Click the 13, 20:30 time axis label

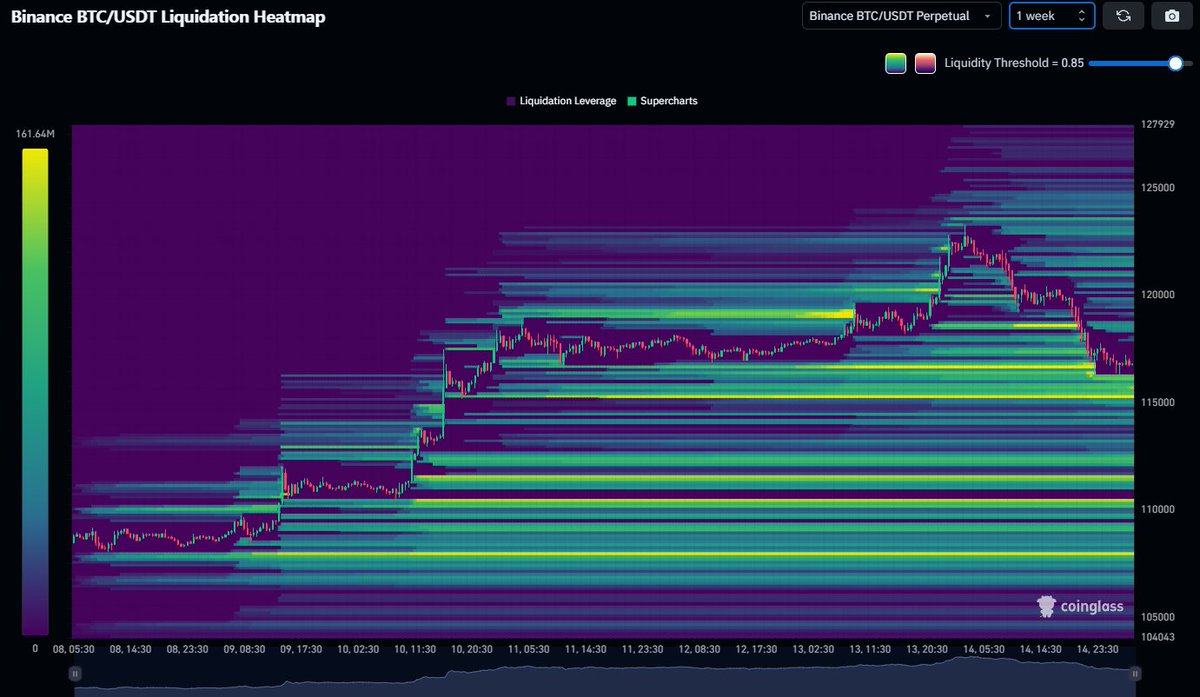click(x=926, y=649)
